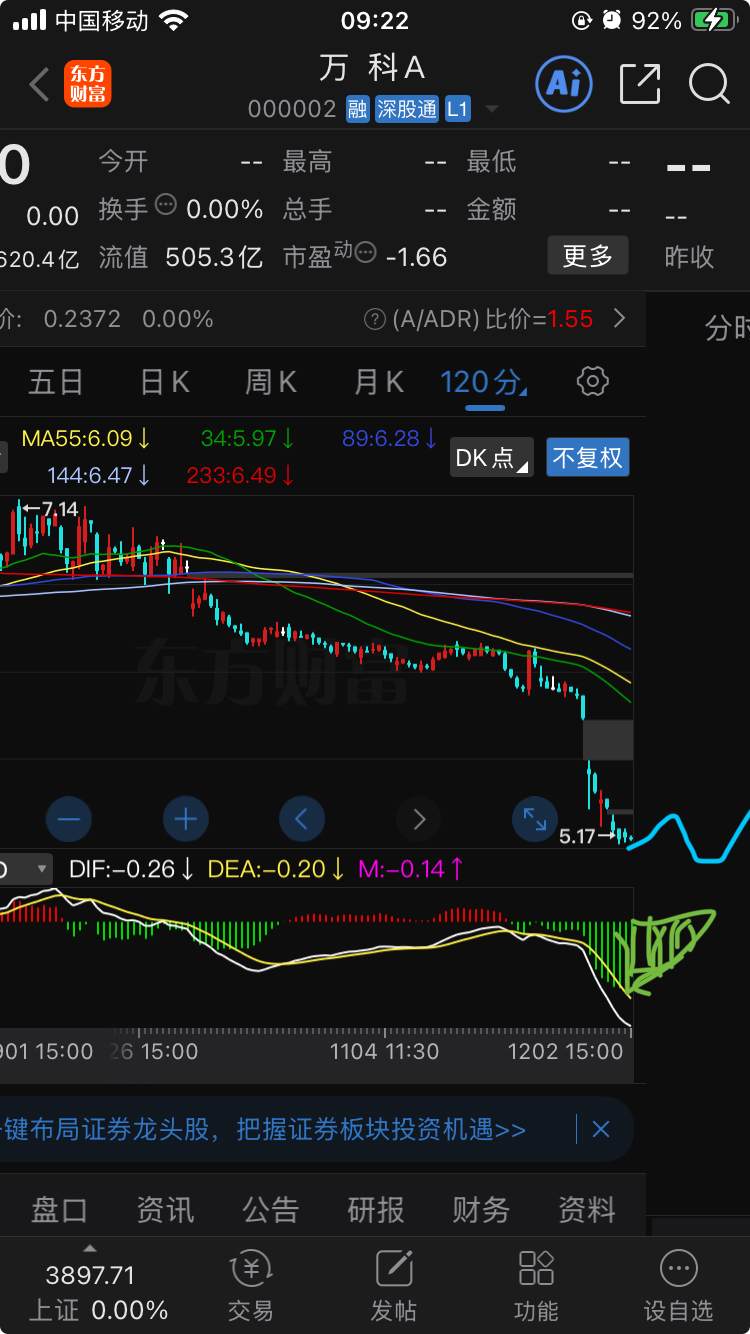
Task: Tap the 1202 15:00 time label
Action: pos(566,1051)
